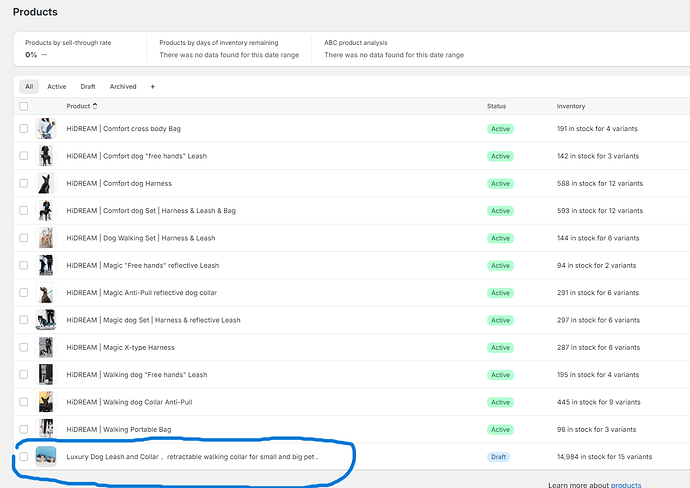The width and height of the screenshot is (690, 488).
Task: Switch to the Active tab
Action: [x=57, y=87]
